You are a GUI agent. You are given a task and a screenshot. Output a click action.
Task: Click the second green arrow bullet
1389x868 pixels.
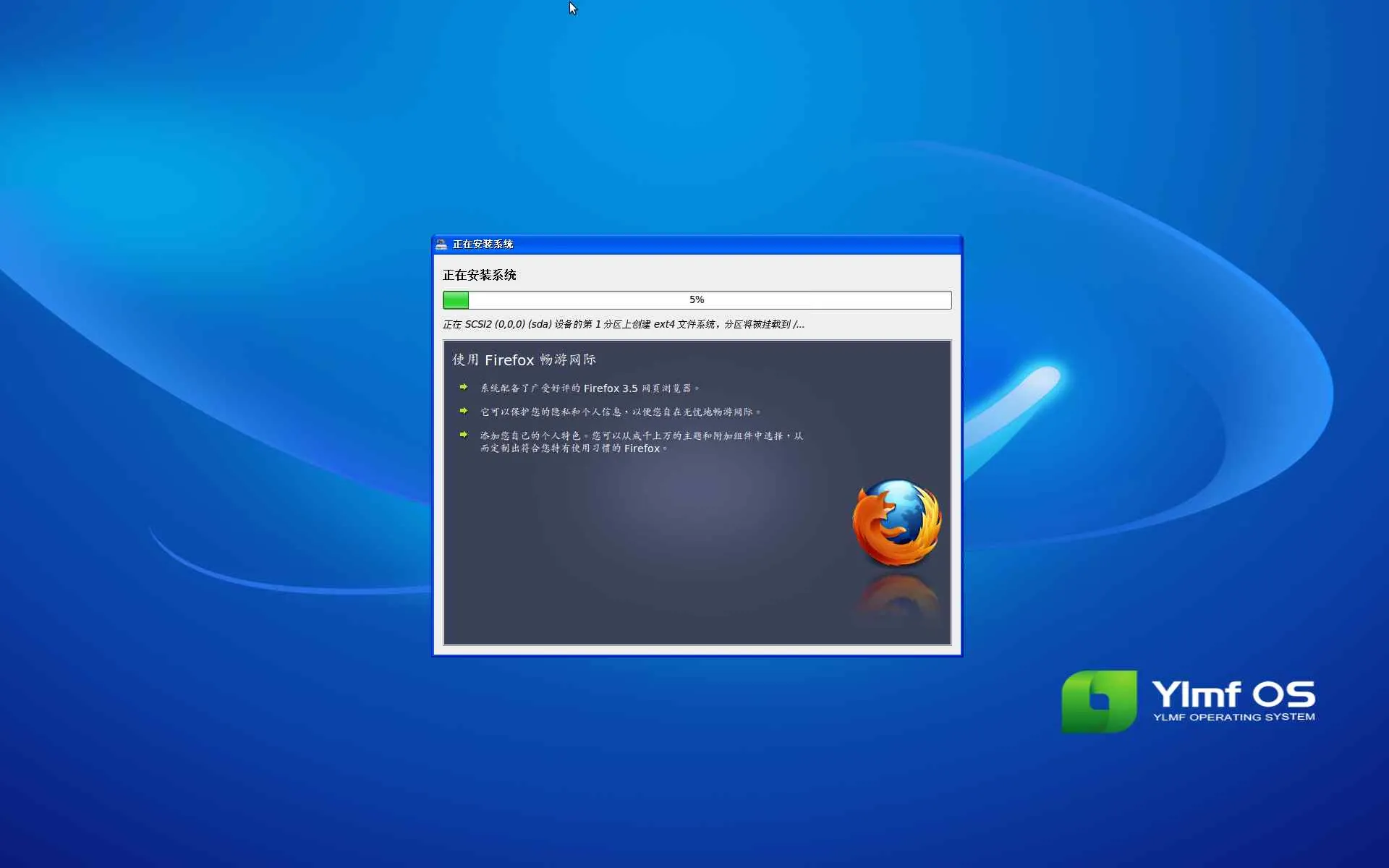tap(464, 411)
